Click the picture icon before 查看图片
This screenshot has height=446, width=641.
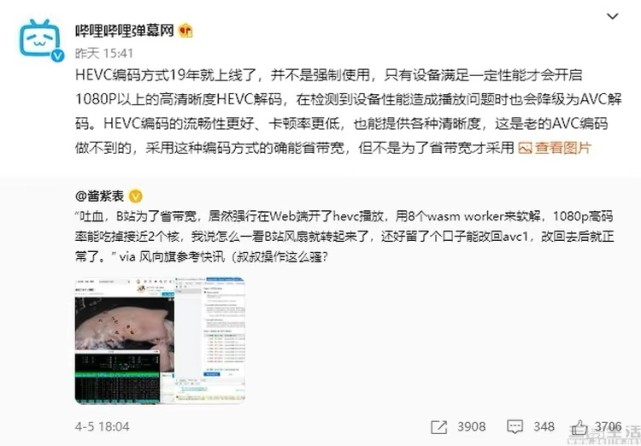[x=525, y=148]
